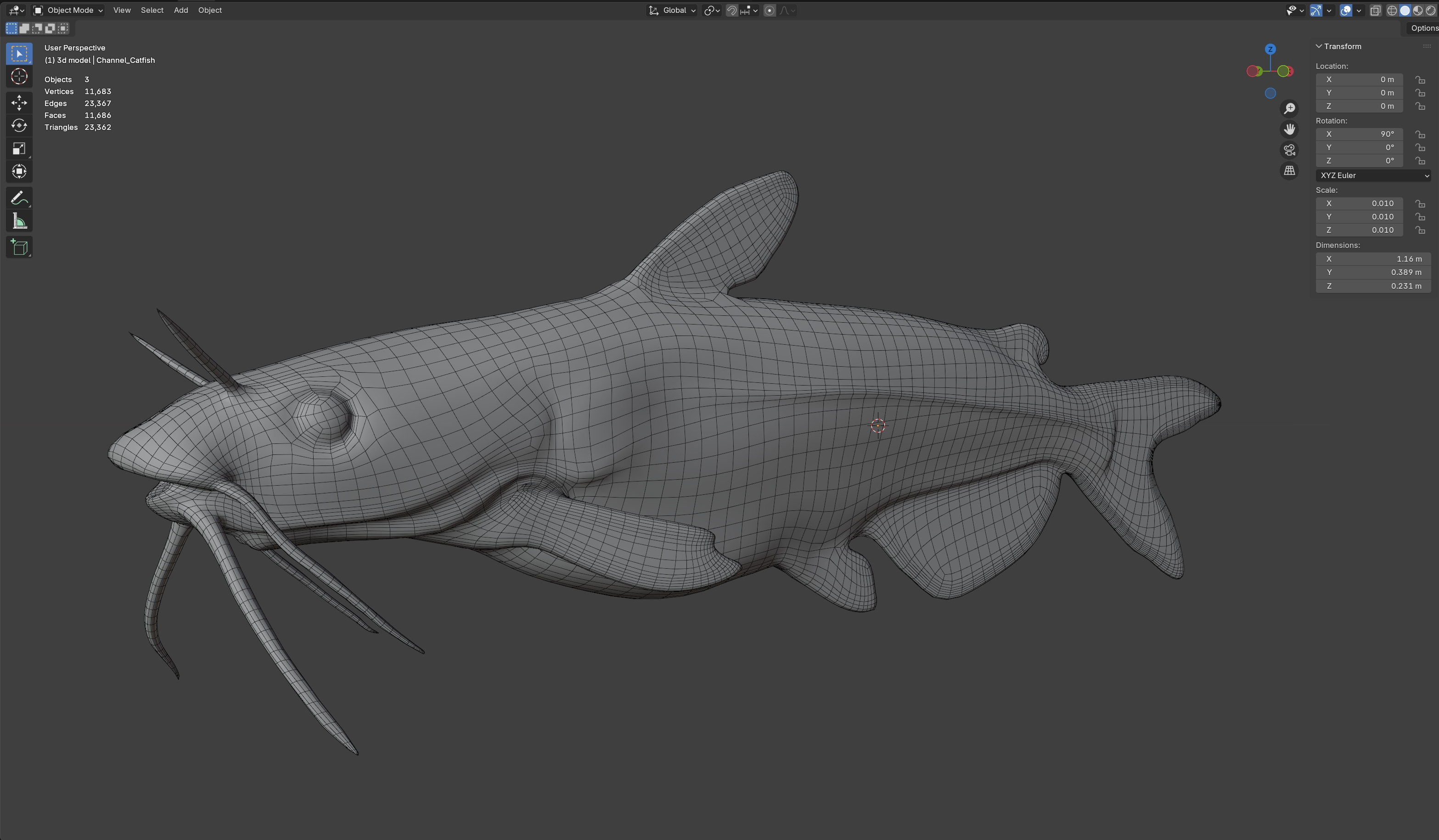This screenshot has width=1439, height=840.
Task: Collapse the Transform panel
Action: (1319, 46)
